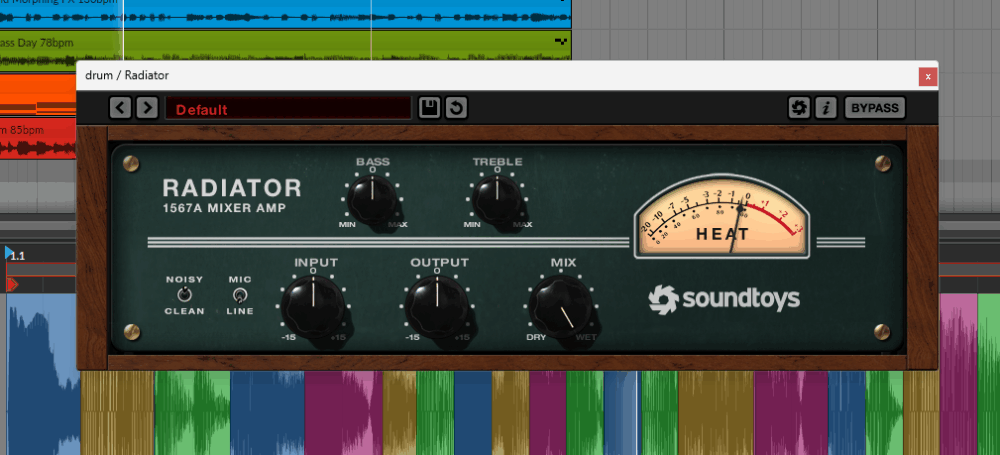Click the Soundtoys logo
This screenshot has height=455, width=1000.
click(724, 299)
